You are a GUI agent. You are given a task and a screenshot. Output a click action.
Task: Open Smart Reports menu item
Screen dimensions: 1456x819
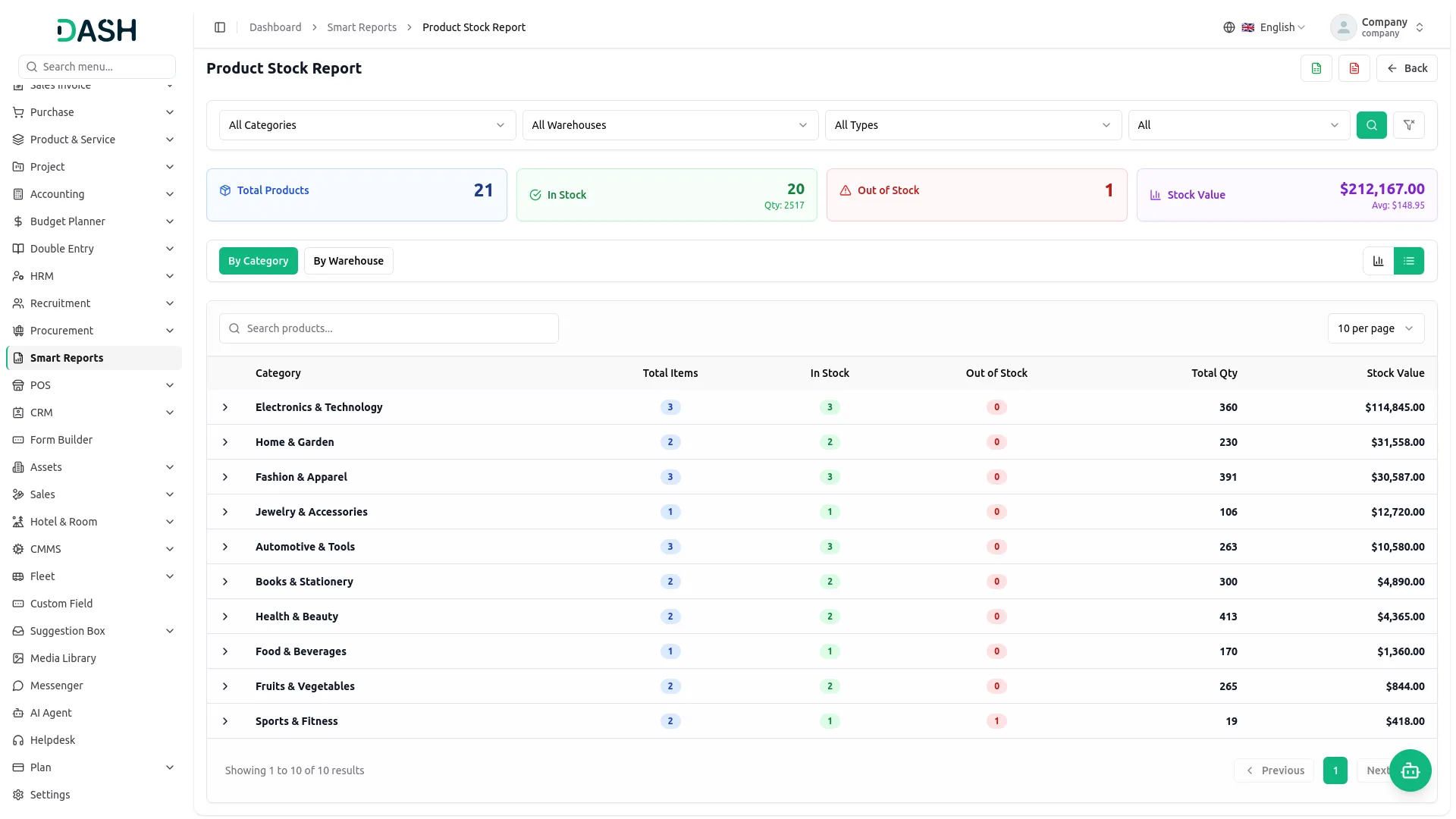tap(94, 358)
